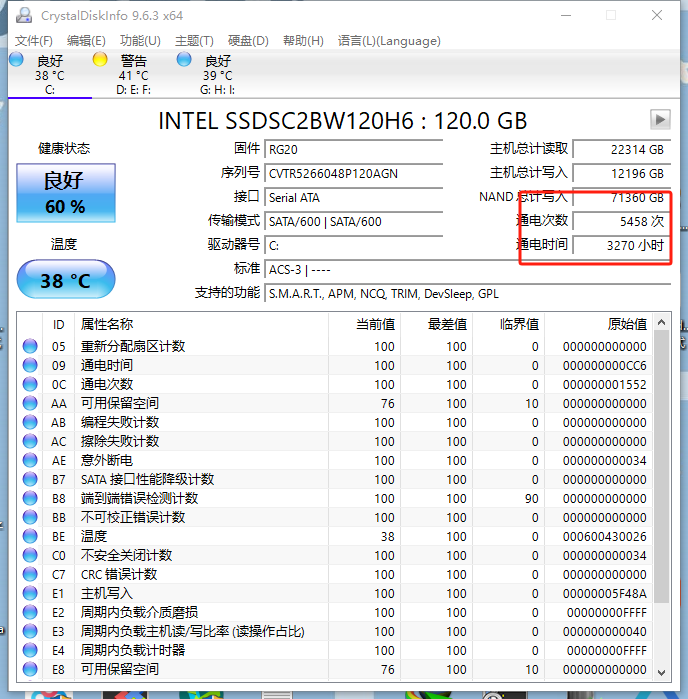Open the 语言(L)(Language) menu
Image resolution: width=688 pixels, height=699 pixels.
pos(389,41)
